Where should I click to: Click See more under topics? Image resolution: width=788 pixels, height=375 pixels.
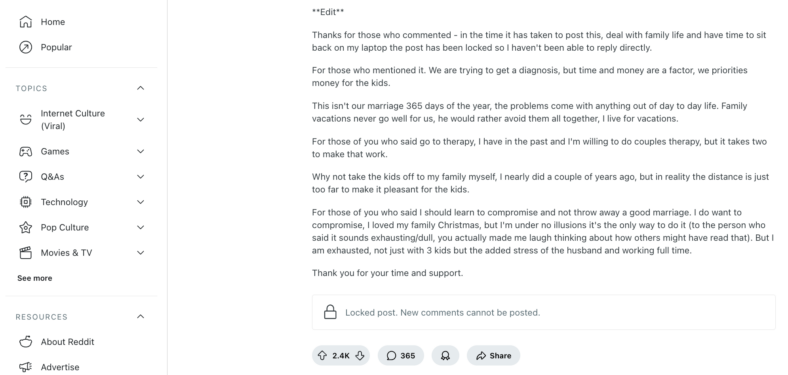tap(35, 278)
